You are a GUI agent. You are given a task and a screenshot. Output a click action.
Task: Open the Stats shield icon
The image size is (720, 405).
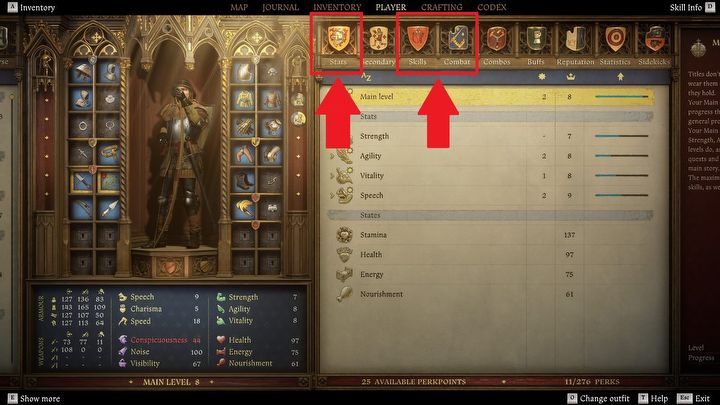coord(338,39)
